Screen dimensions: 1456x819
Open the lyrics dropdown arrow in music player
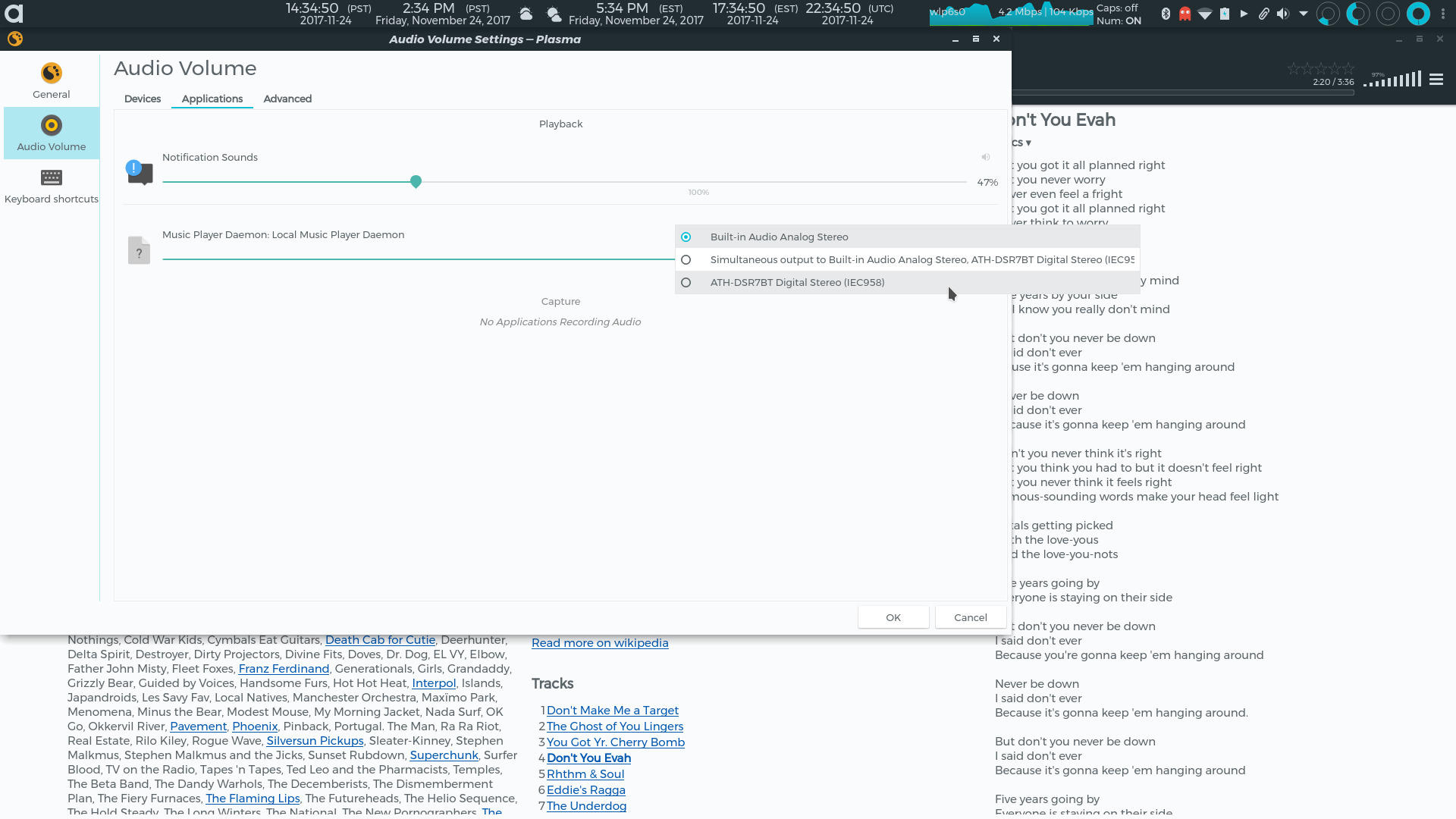[1028, 143]
